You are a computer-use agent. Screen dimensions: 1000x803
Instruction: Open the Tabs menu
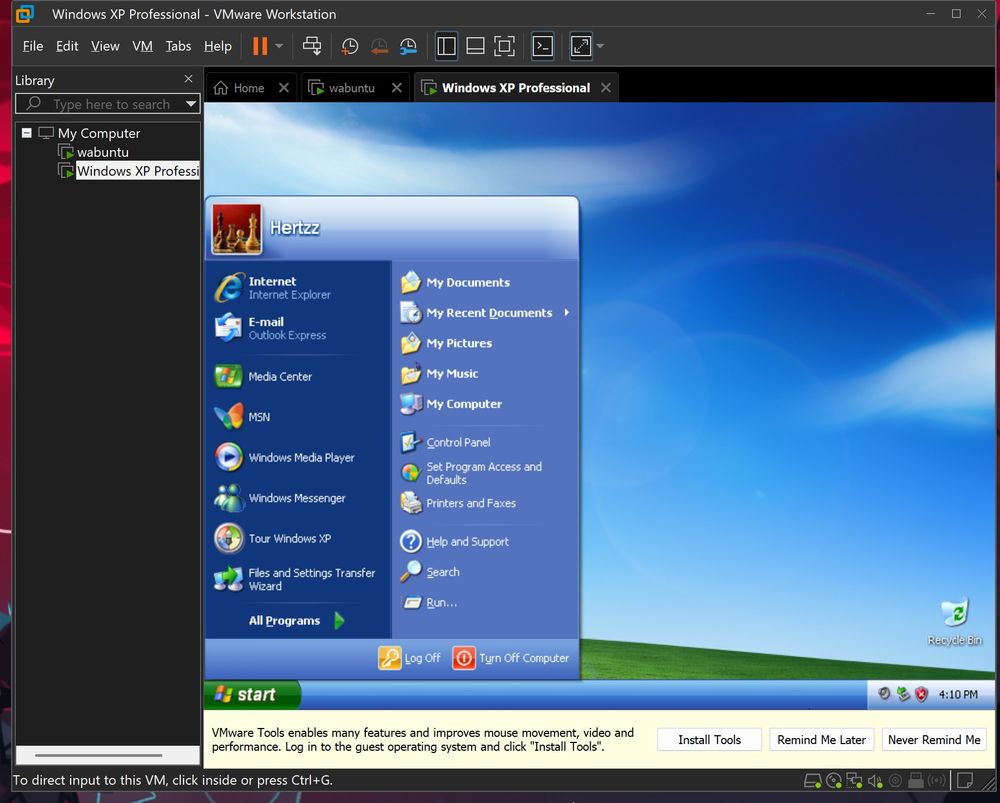click(x=178, y=46)
